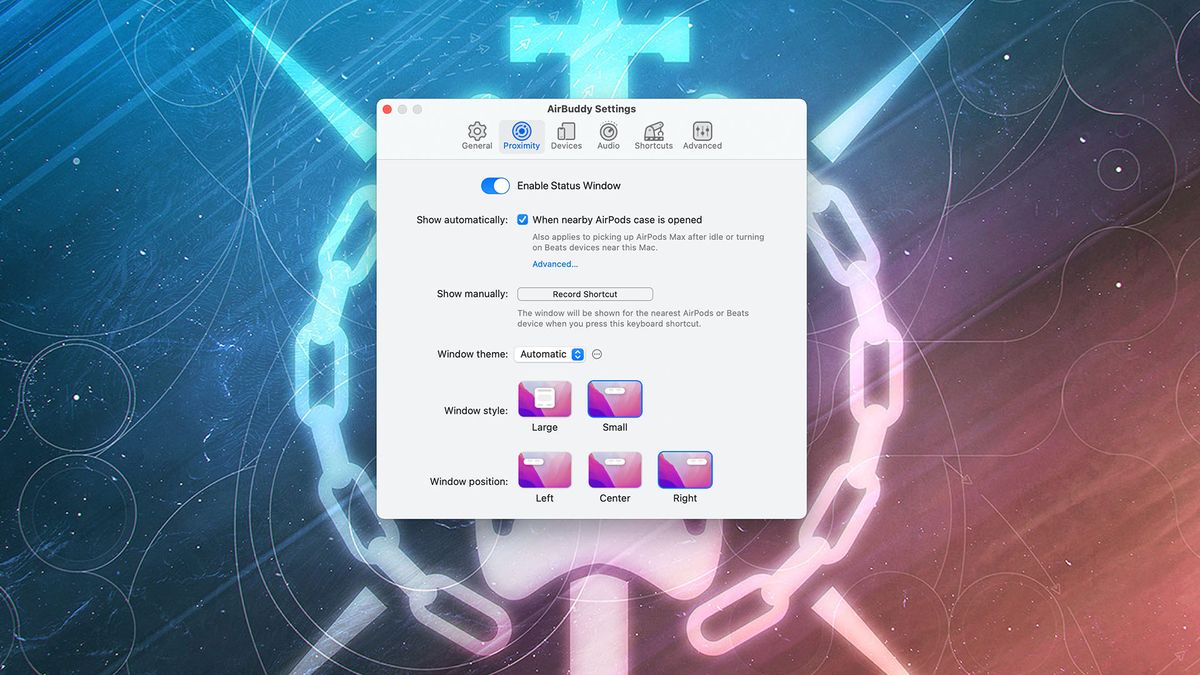This screenshot has height=675, width=1200.
Task: Choose the Small window style preview
Action: tap(614, 398)
